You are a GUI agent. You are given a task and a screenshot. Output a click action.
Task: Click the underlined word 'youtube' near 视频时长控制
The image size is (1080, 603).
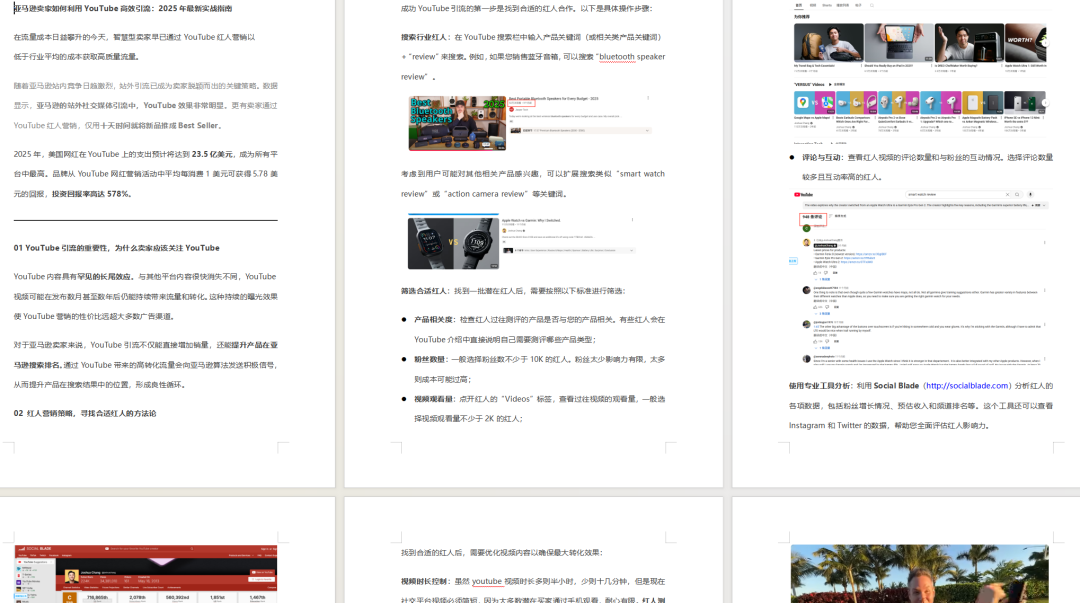tap(486, 582)
